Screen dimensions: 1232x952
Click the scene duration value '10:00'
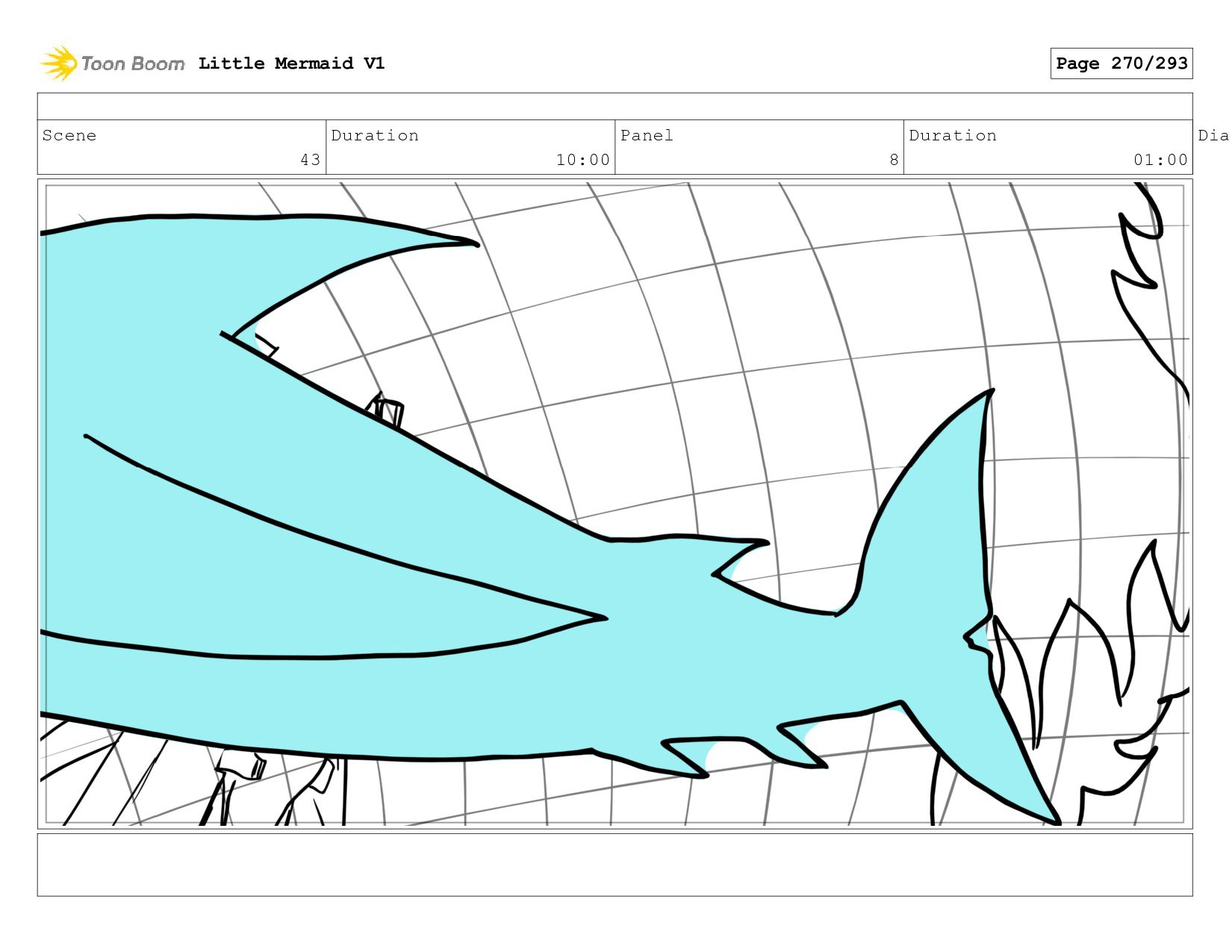583,160
